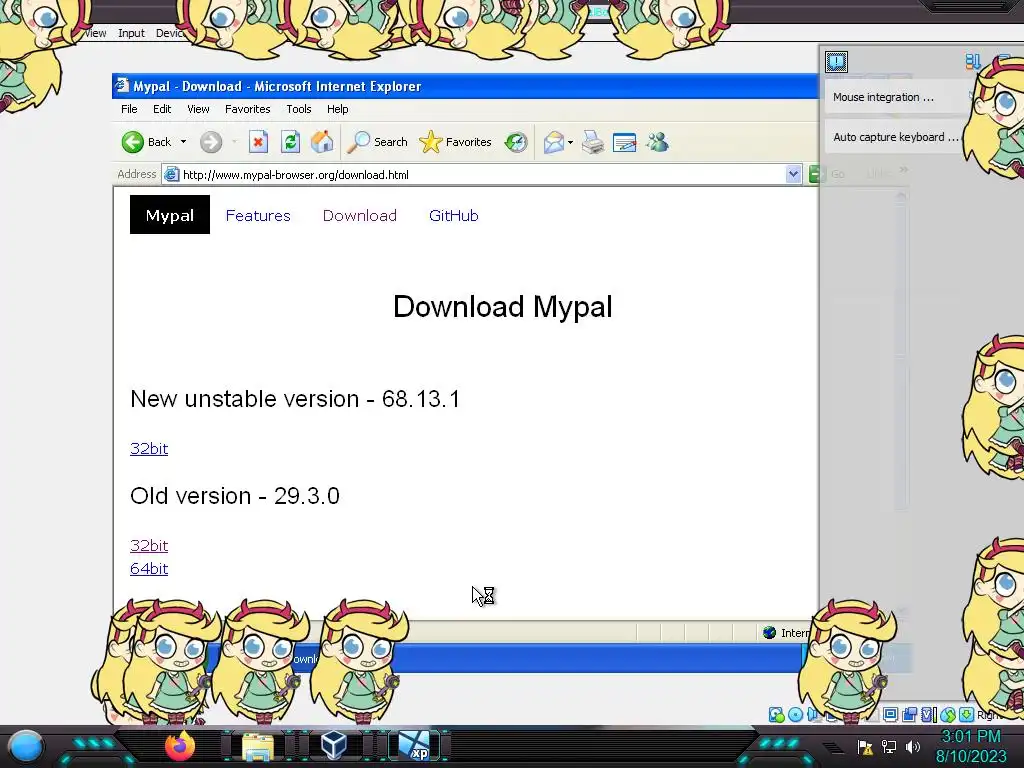
Task: Click the Edit page toolbar icon
Action: (624, 142)
